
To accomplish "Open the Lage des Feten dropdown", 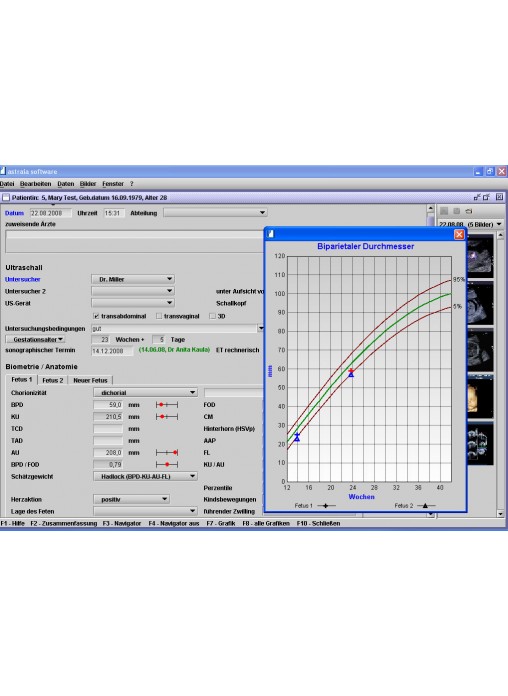I will point(145,511).
